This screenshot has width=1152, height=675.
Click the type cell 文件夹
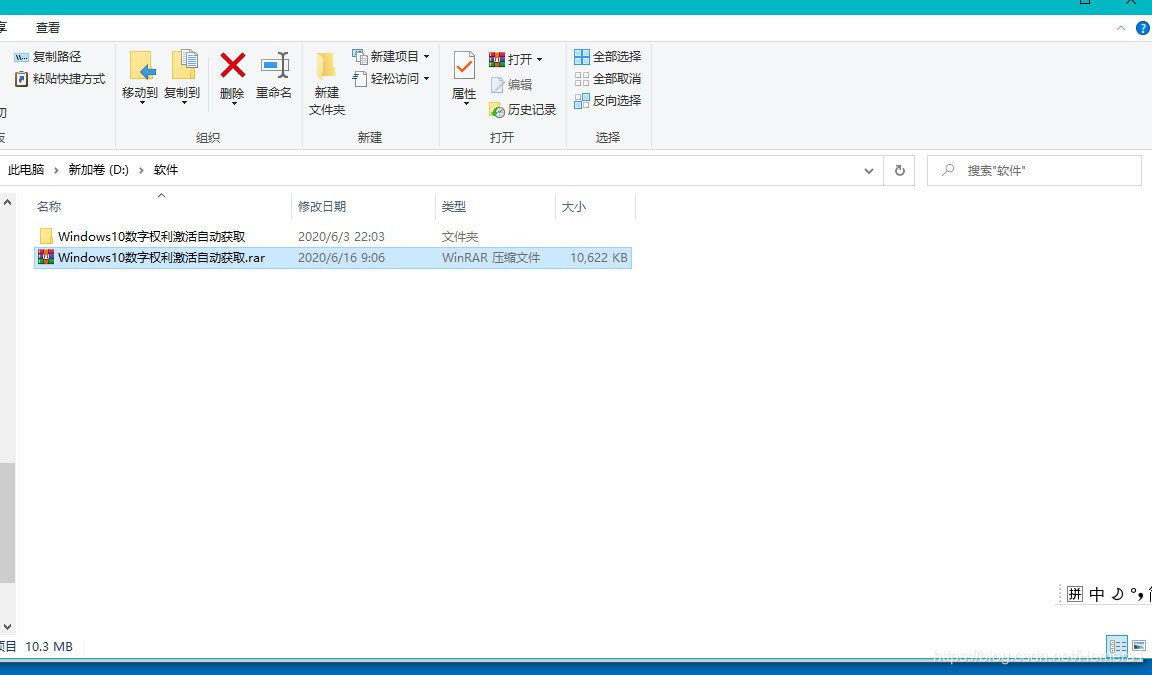460,237
